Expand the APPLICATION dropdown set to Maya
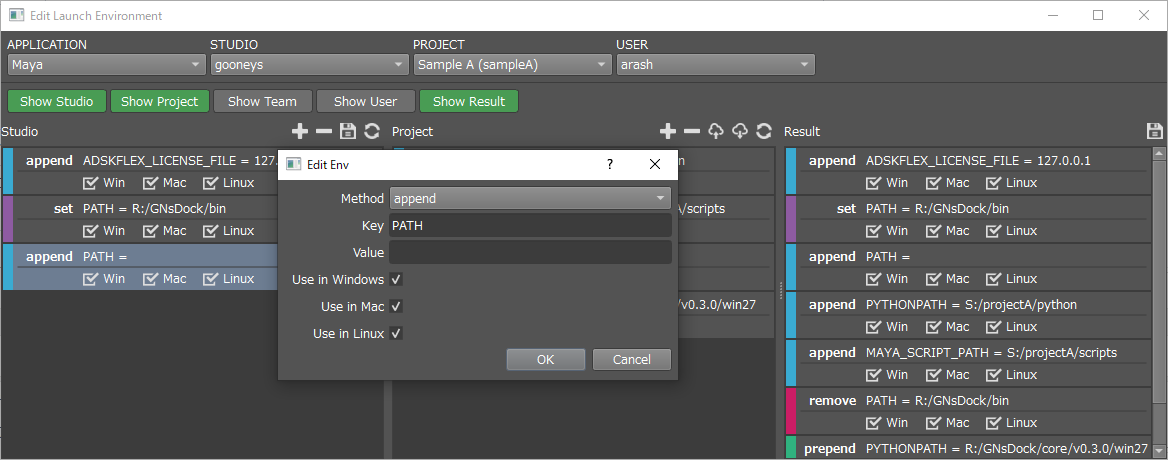 click(x=106, y=65)
